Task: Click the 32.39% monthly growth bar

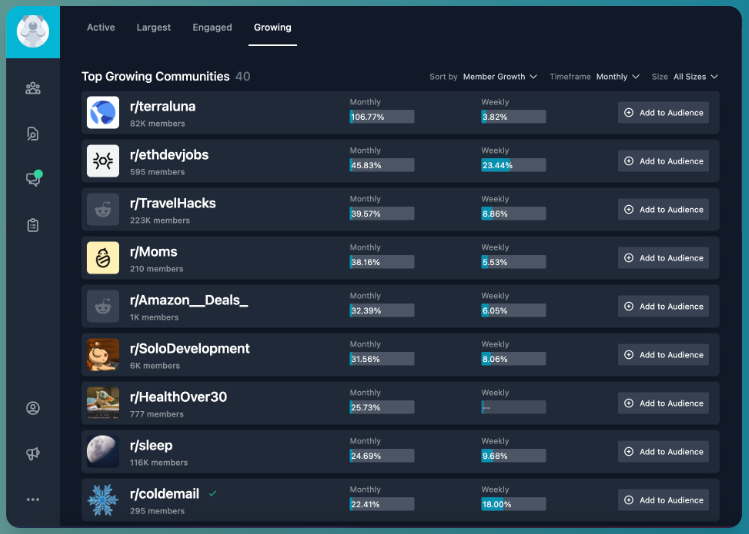Action: point(382,310)
